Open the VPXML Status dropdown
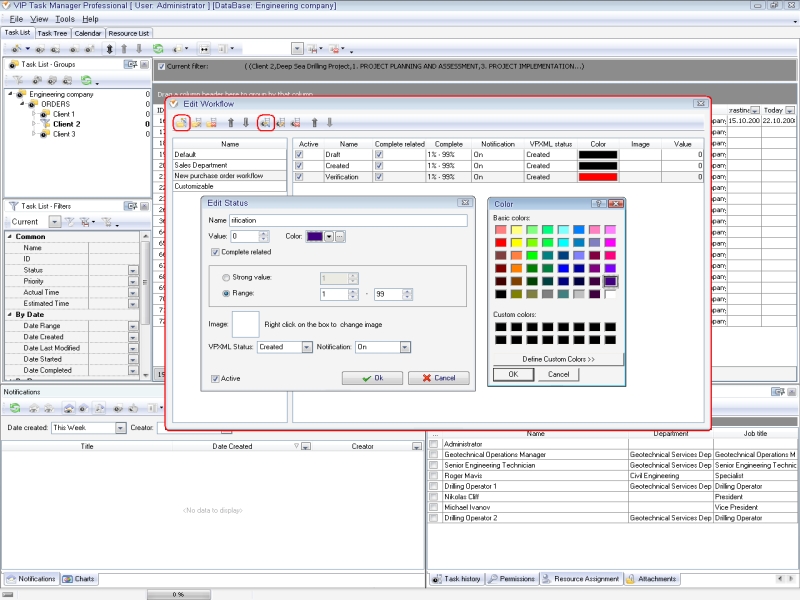800x600 pixels. click(x=306, y=347)
